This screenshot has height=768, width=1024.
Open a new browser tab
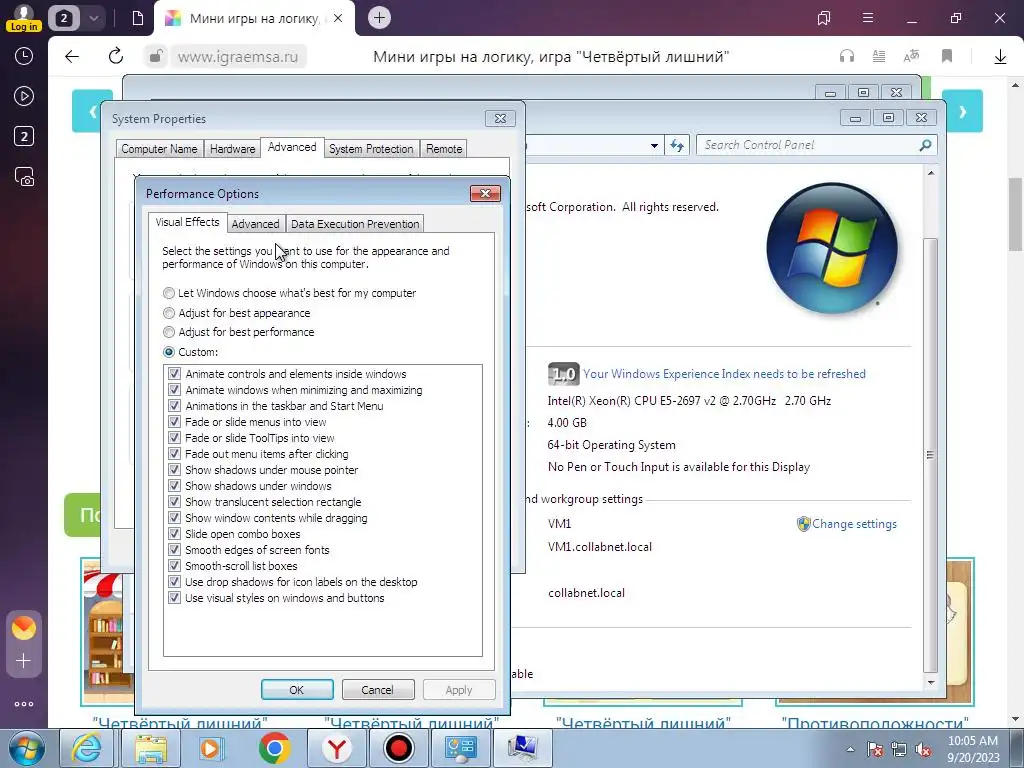(x=379, y=18)
